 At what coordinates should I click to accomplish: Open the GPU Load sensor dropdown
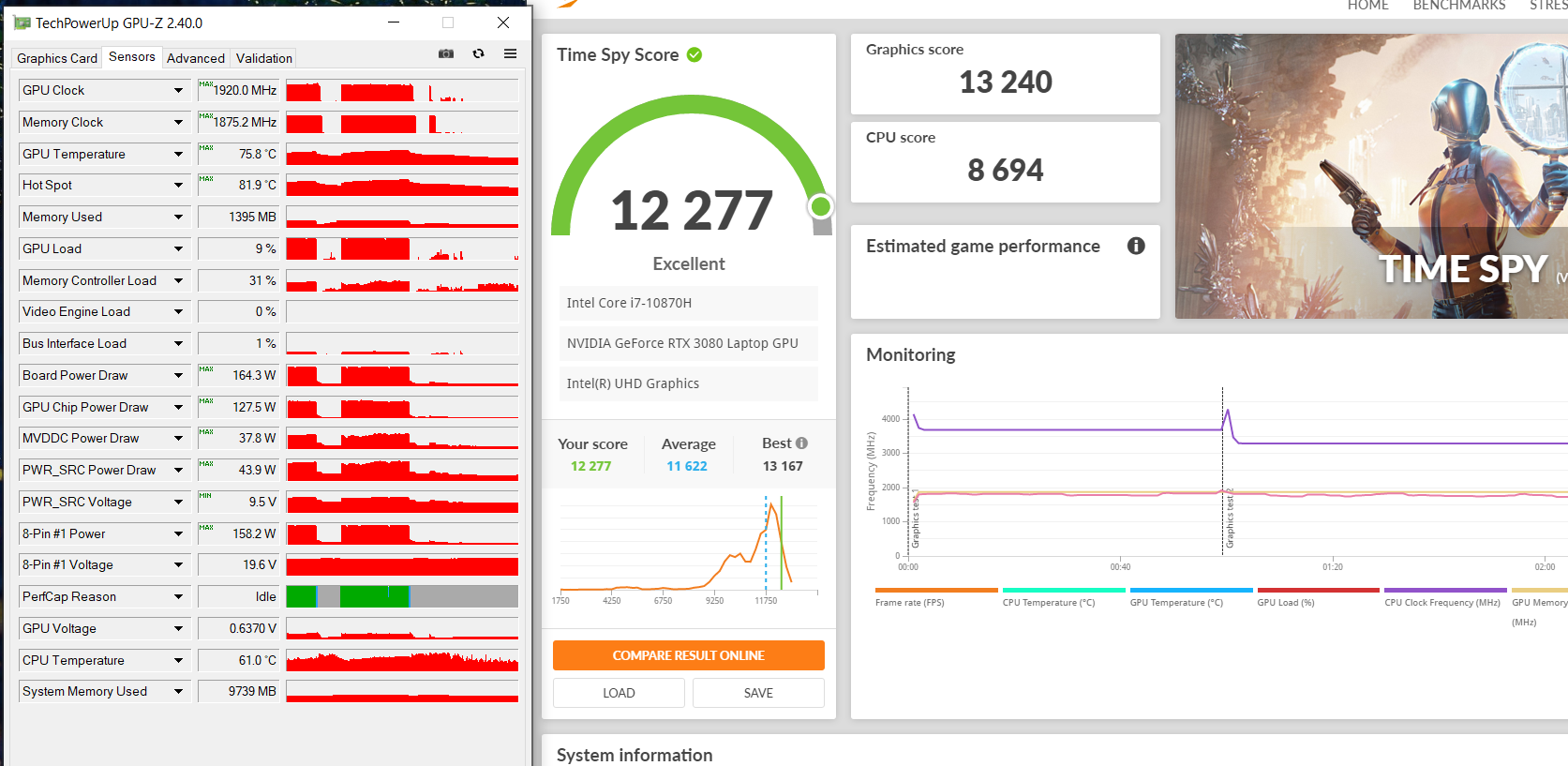[178, 248]
